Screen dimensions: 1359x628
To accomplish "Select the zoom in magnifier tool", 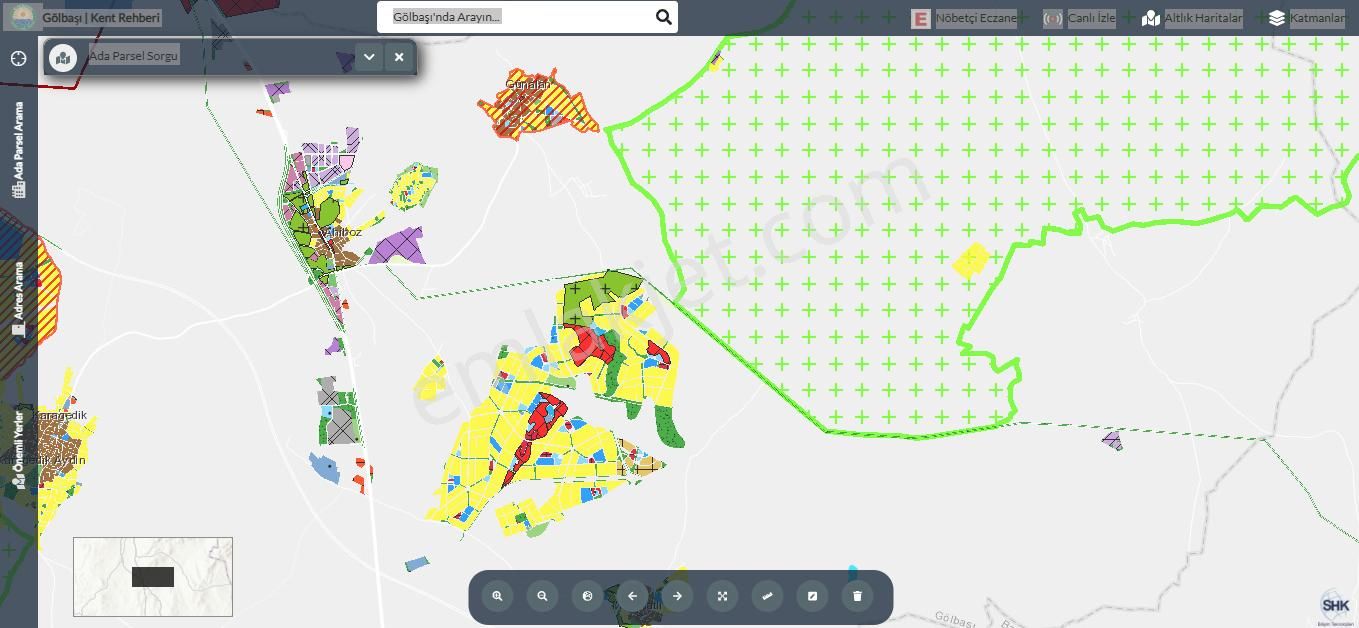I will [497, 595].
